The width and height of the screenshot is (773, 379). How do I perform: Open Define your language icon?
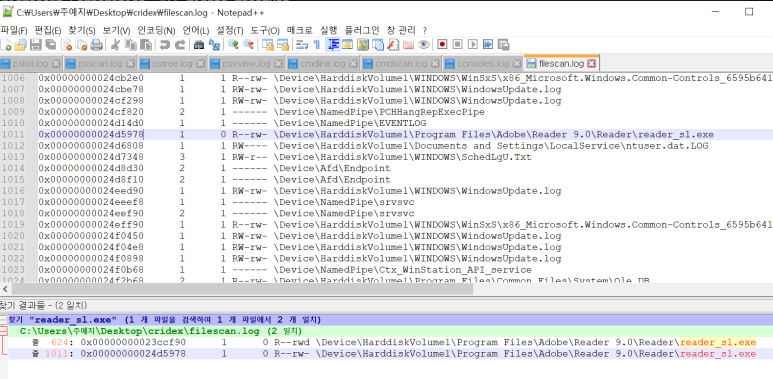(x=348, y=45)
